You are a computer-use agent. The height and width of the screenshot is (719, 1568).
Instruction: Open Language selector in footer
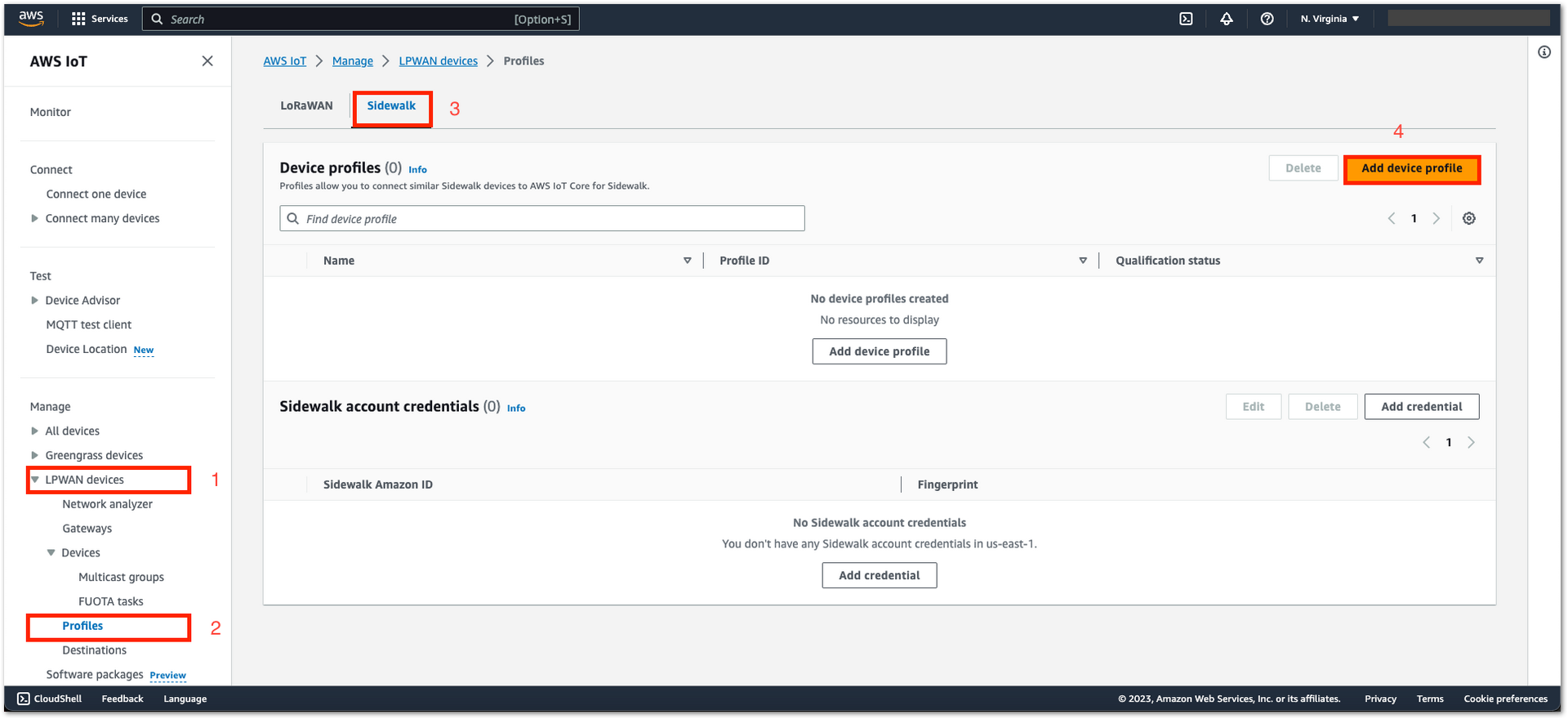point(185,699)
